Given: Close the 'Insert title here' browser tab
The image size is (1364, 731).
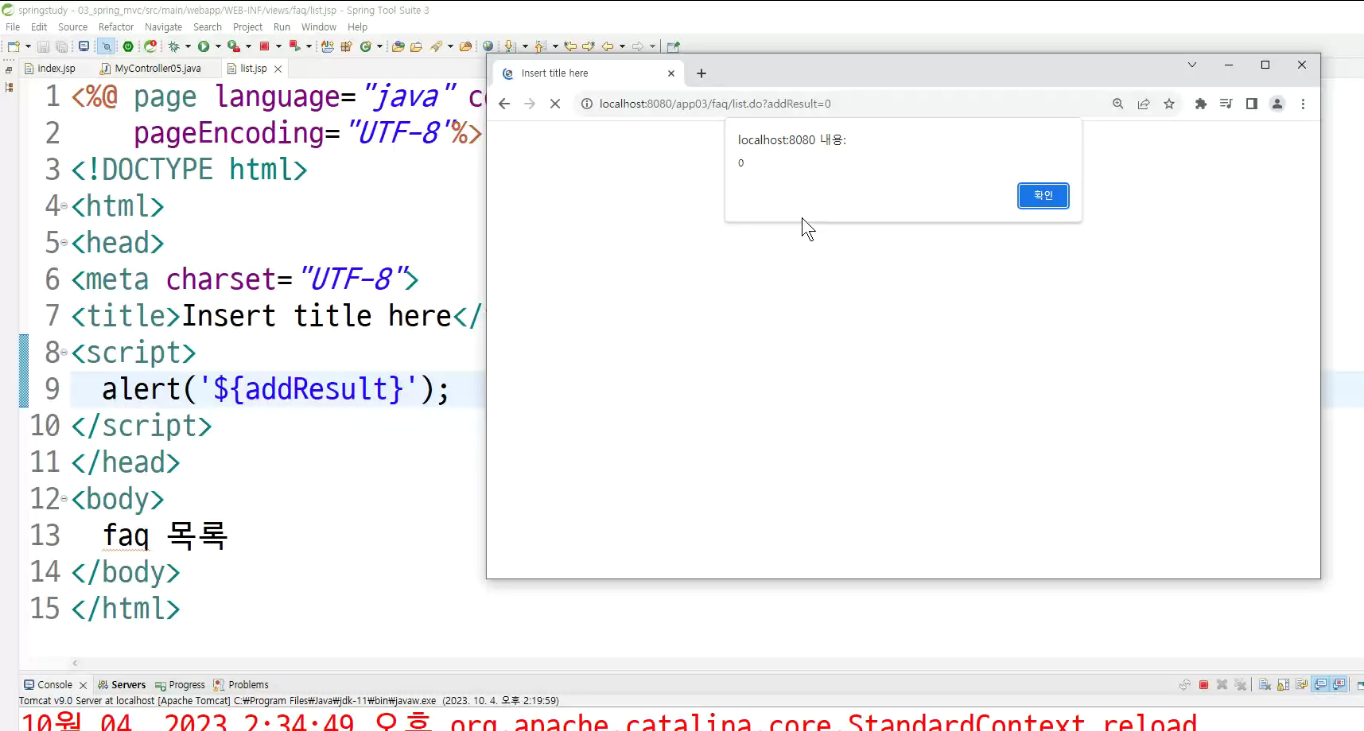Looking at the screenshot, I should click(x=671, y=73).
